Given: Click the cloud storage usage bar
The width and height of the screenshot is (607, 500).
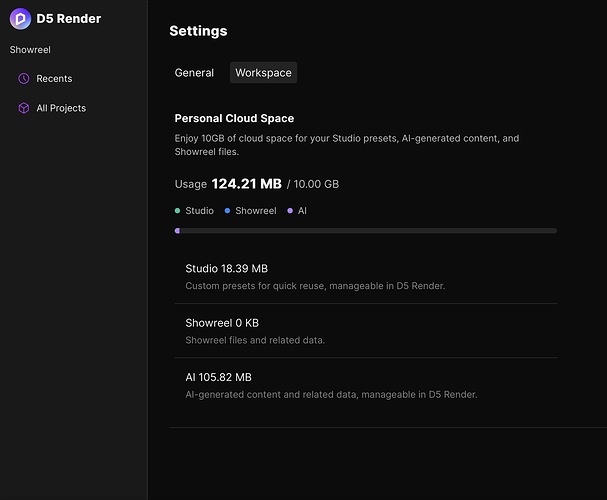Looking at the screenshot, I should [x=365, y=231].
